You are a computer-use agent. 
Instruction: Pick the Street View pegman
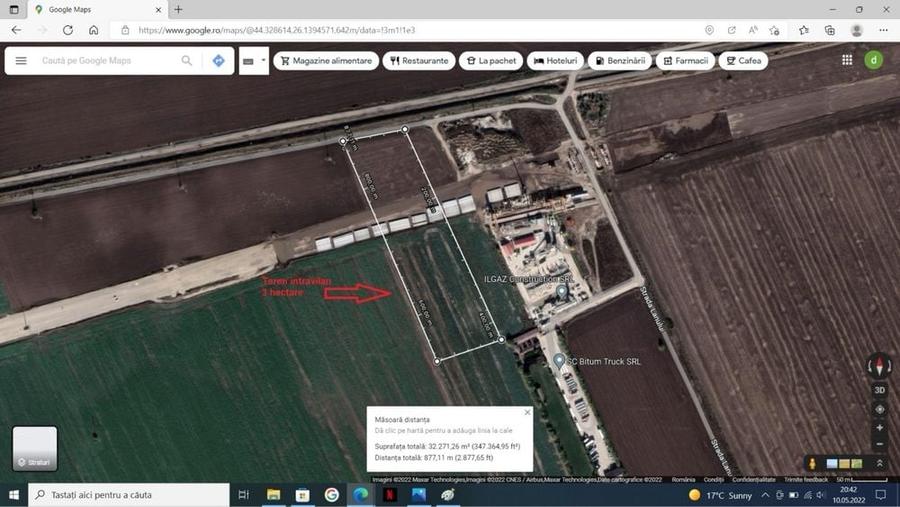812,463
